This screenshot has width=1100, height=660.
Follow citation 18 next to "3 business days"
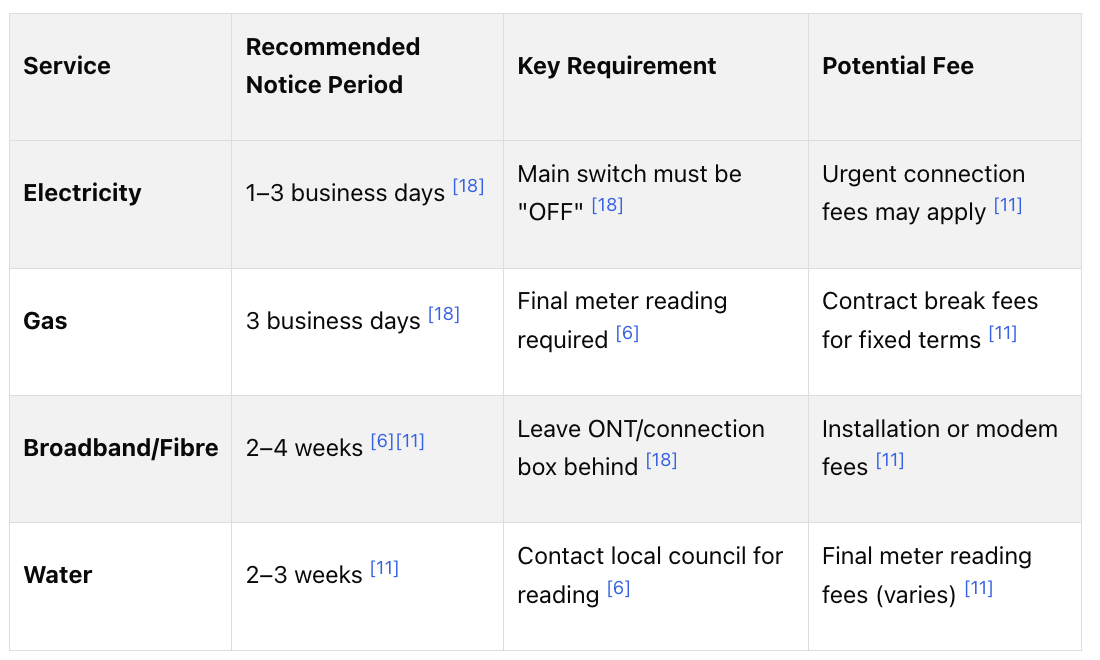pyautogui.click(x=444, y=315)
